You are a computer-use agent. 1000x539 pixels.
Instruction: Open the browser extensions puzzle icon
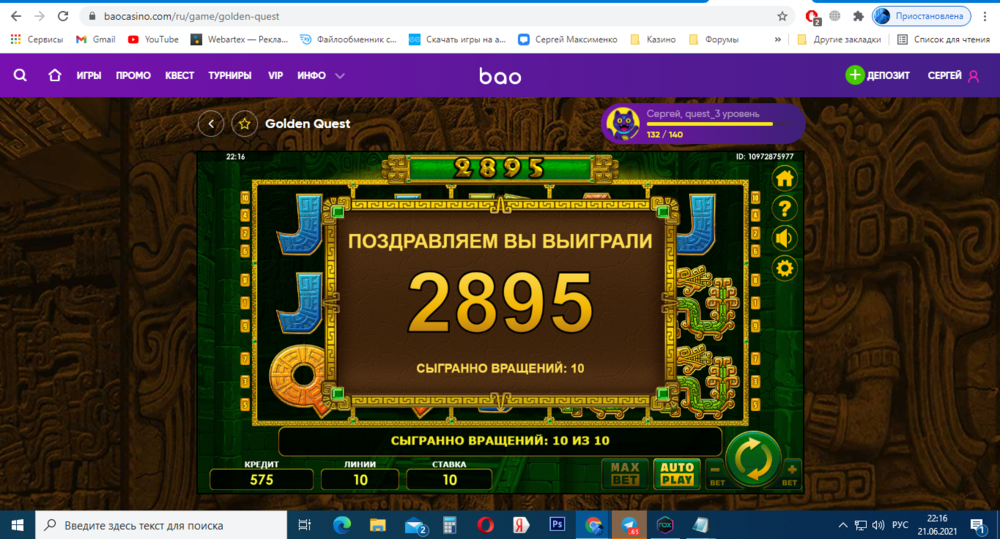[x=858, y=16]
